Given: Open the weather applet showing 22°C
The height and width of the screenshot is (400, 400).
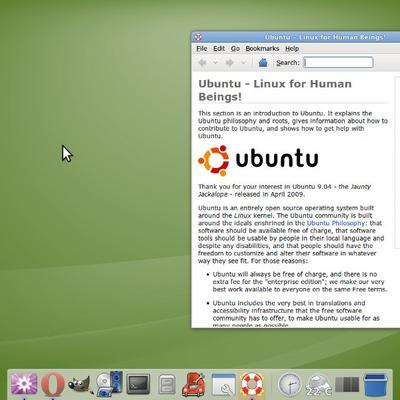Looking at the screenshot, I should [318, 385].
